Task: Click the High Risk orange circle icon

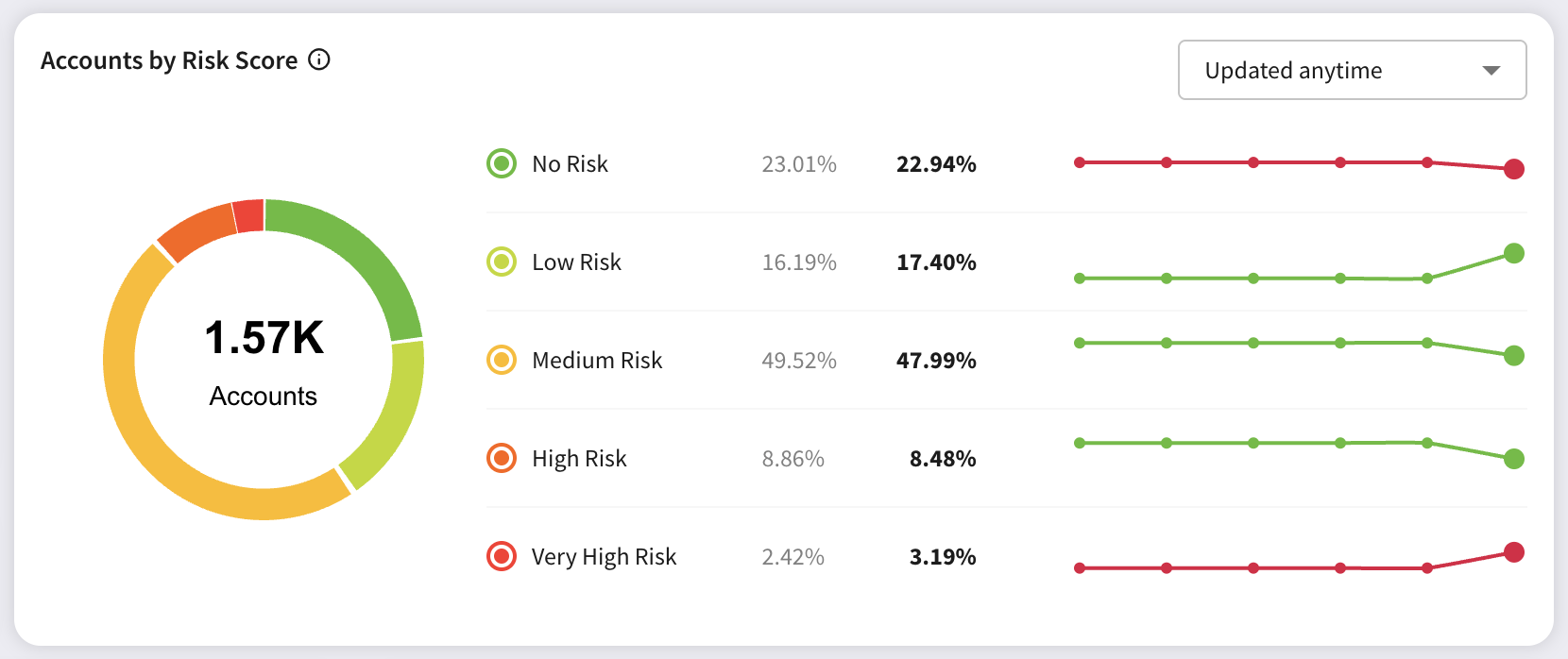Action: click(x=502, y=458)
